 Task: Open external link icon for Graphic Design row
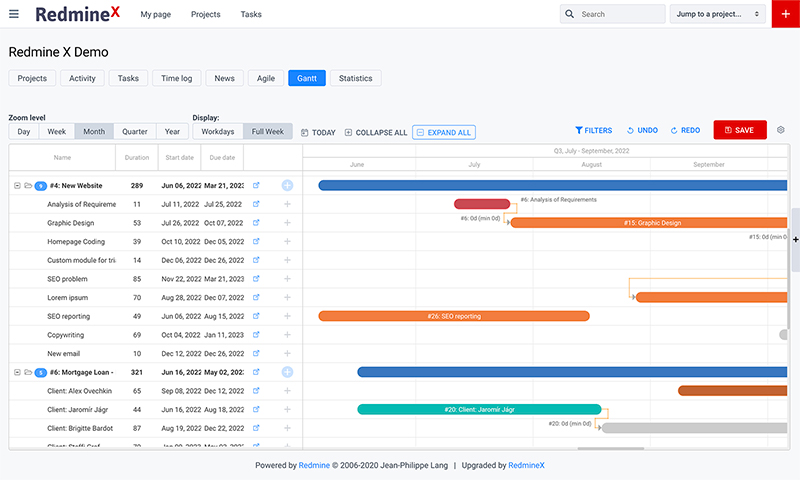256,223
